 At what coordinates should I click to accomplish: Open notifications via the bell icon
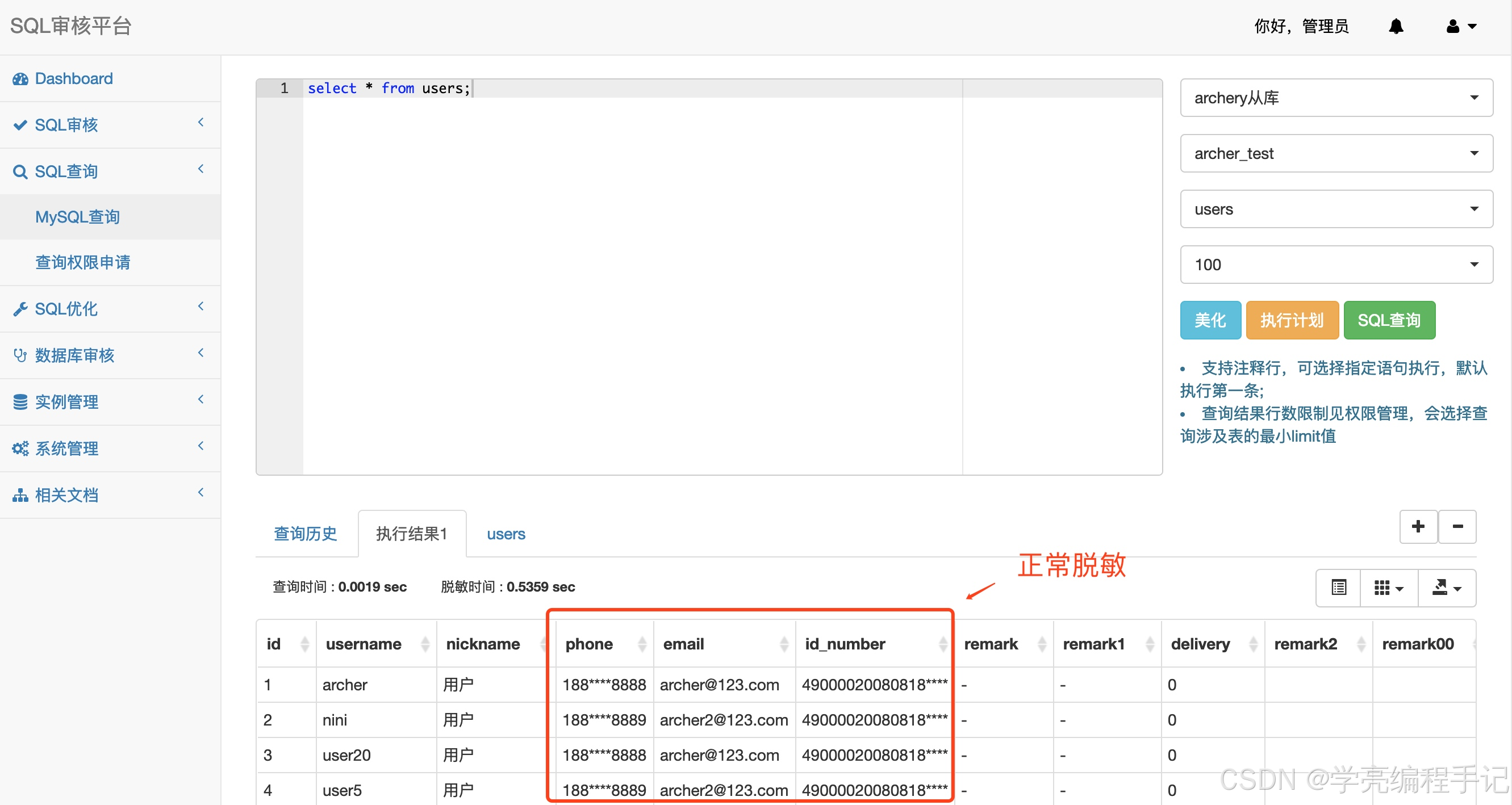coord(1396,26)
